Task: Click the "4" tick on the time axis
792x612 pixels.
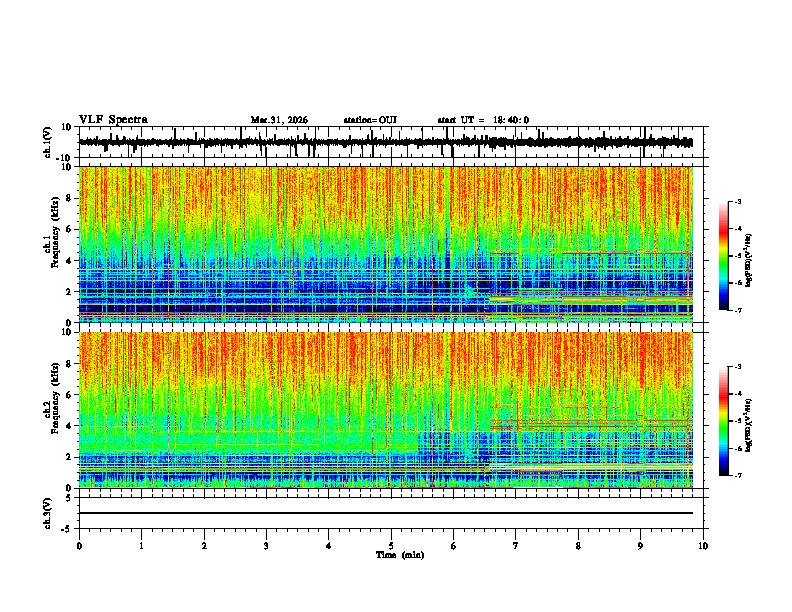Action: [x=329, y=546]
